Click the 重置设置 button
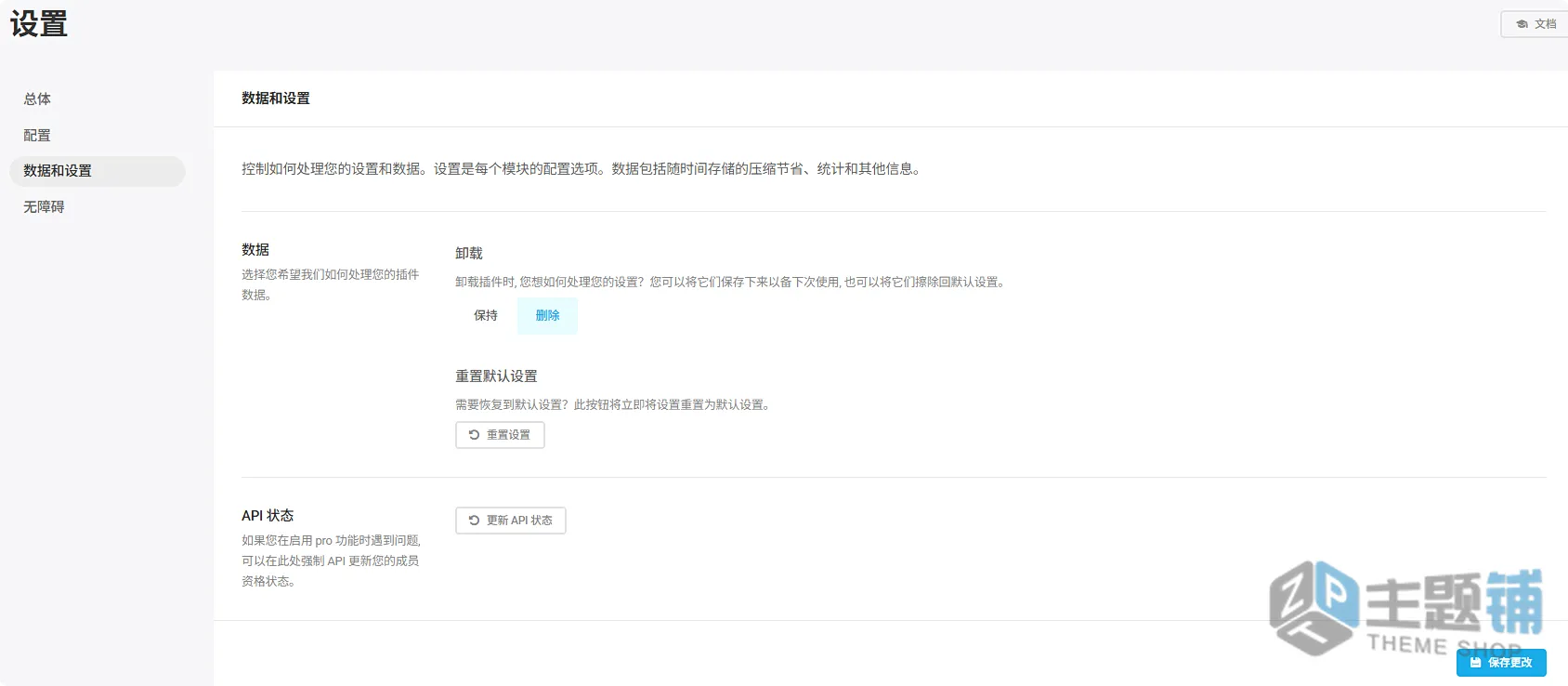Screen dimensions: 1568x686 (500, 435)
